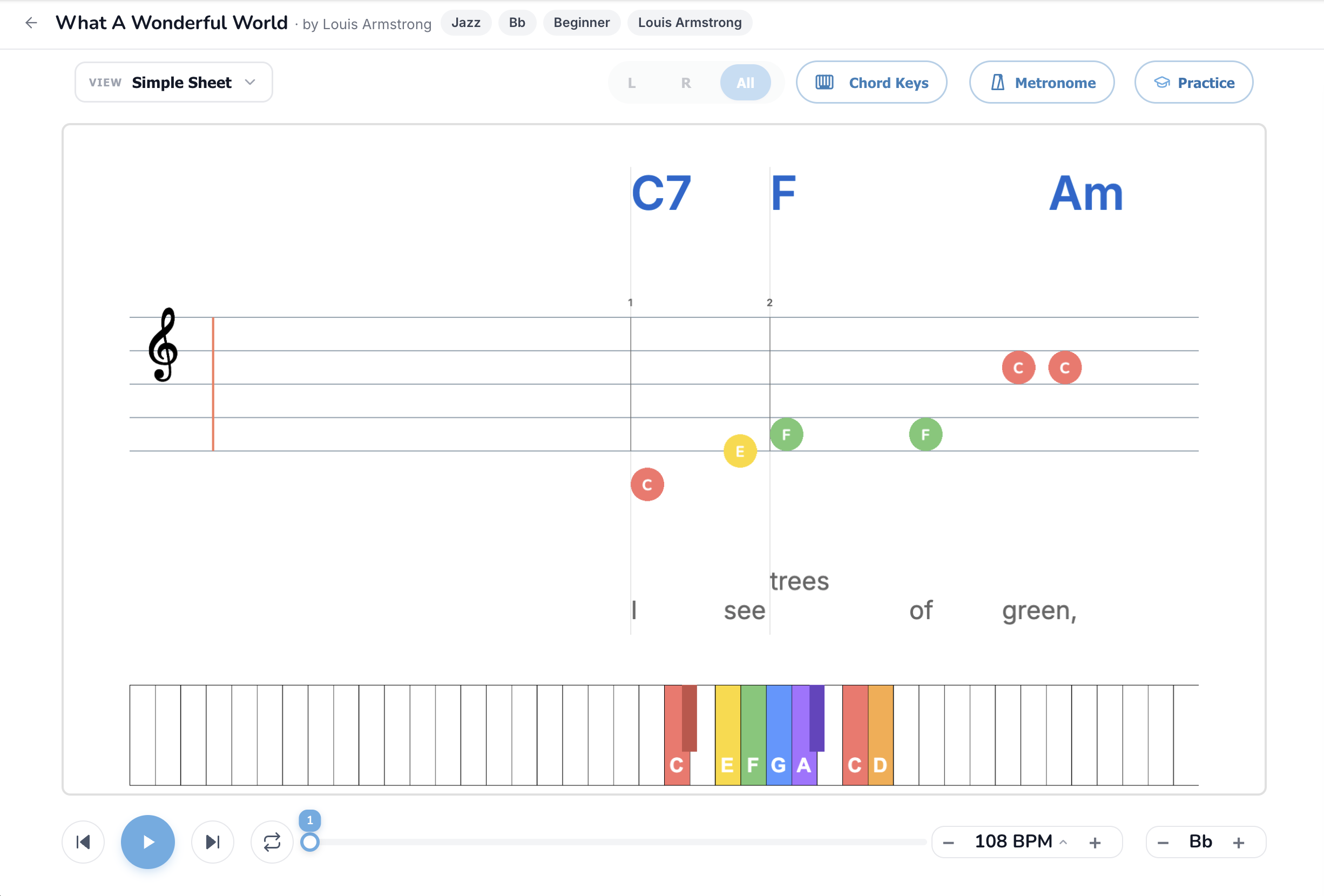Click the lyric word 'of'
This screenshot has height=896, width=1324.
pos(921,610)
